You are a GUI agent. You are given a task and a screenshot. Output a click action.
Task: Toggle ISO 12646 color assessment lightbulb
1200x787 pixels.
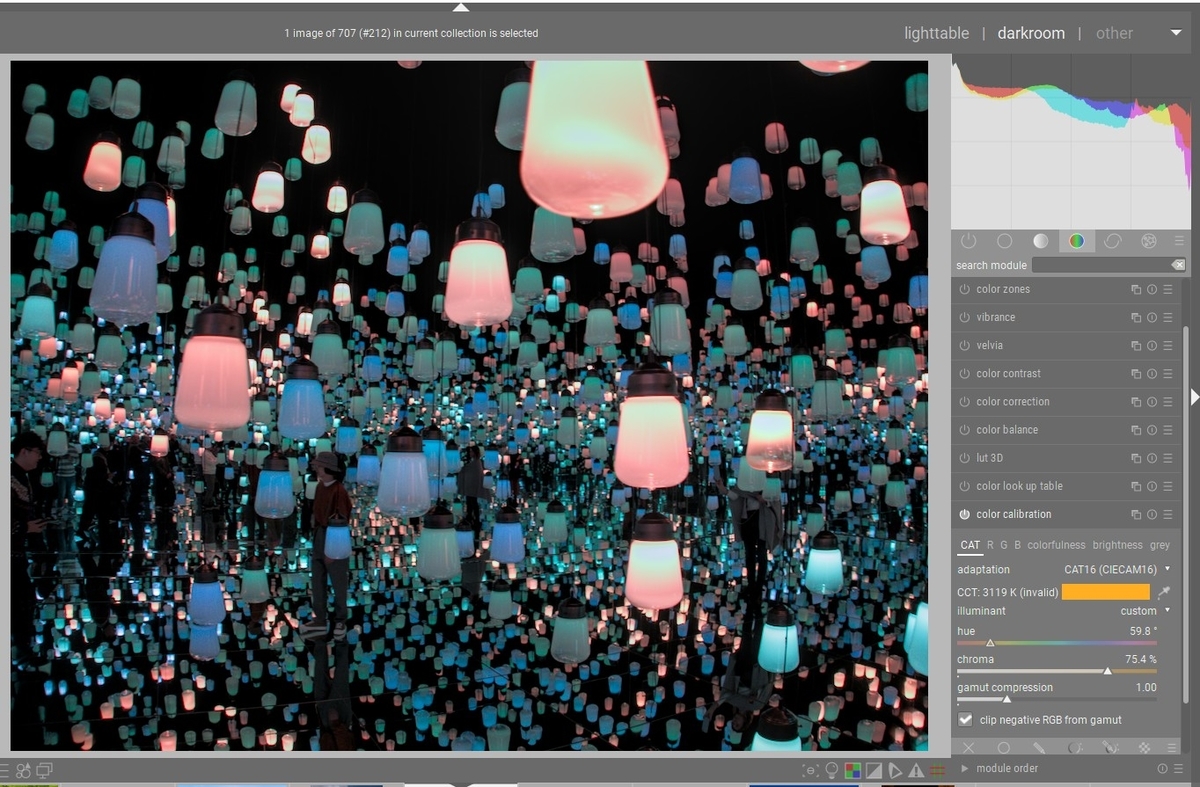point(831,770)
